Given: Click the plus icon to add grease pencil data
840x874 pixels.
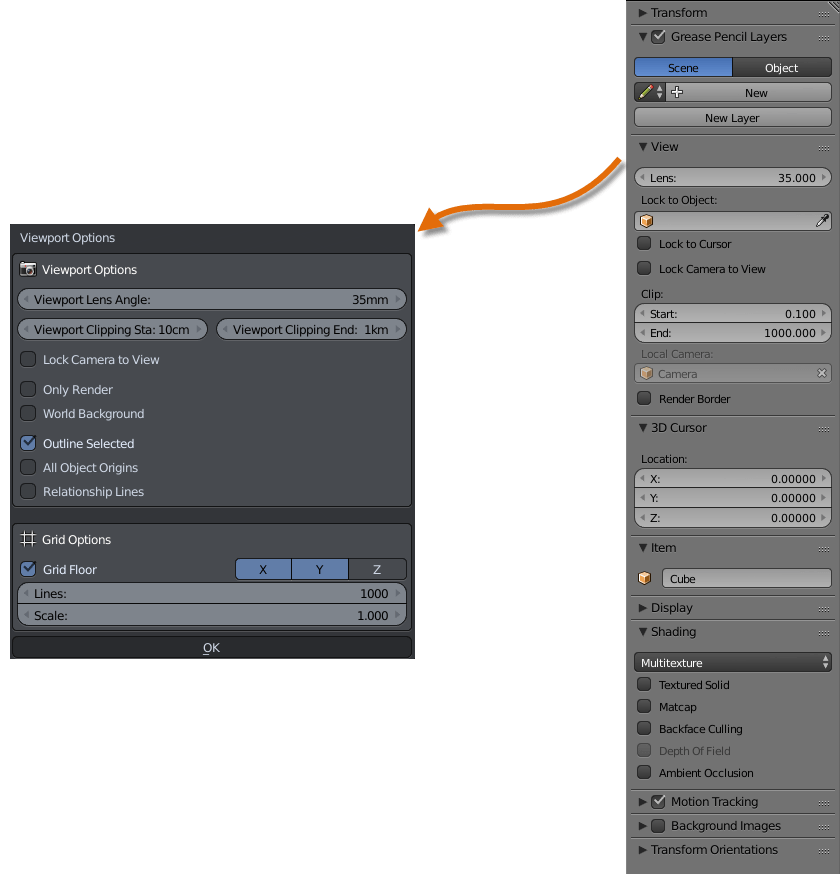Looking at the screenshot, I should click(677, 91).
